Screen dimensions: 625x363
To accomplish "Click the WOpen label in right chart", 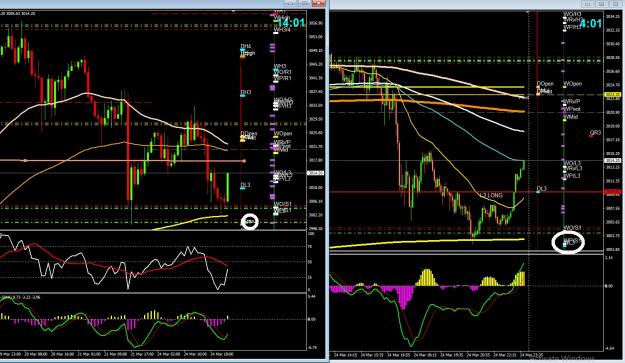I will 572,84.
